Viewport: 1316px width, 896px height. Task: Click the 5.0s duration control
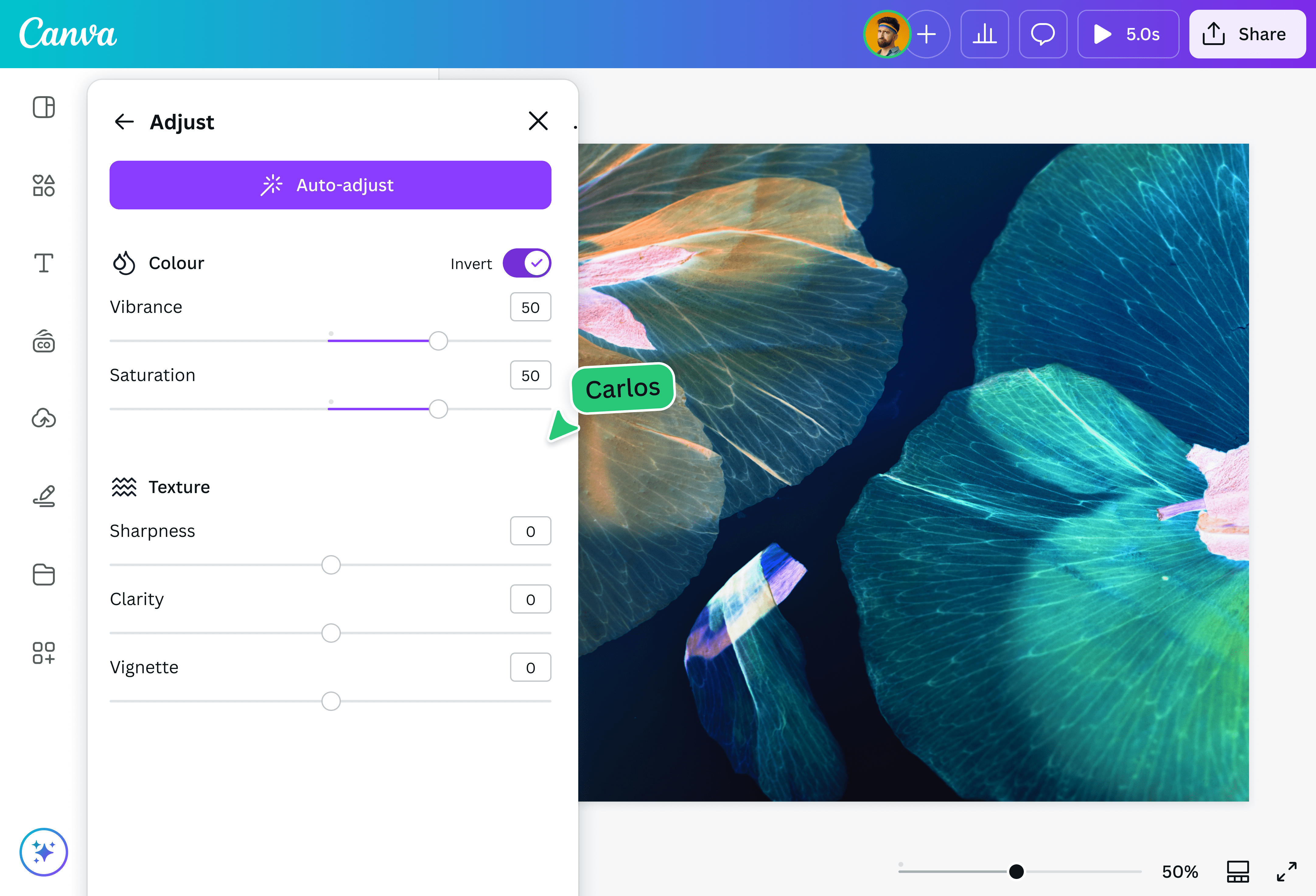click(1127, 34)
